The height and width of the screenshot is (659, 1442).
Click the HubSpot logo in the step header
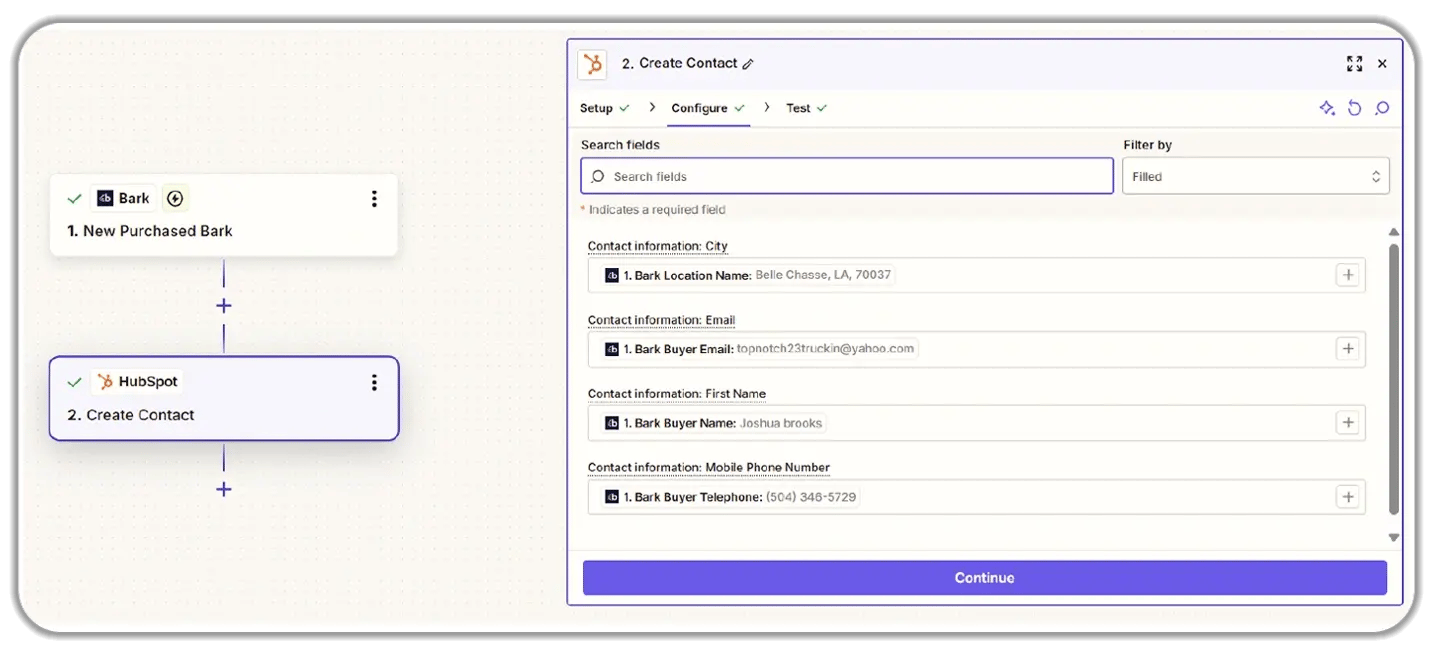(592, 63)
